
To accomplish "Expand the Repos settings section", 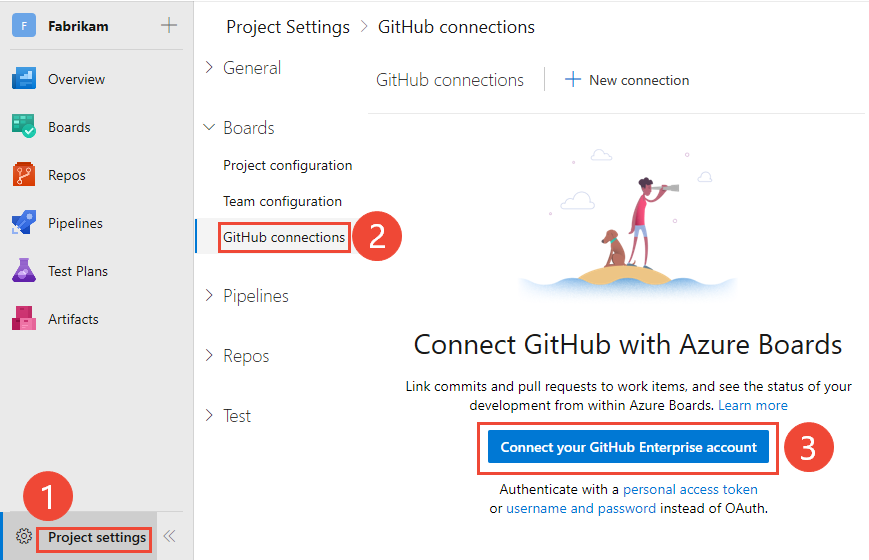I will 209,356.
